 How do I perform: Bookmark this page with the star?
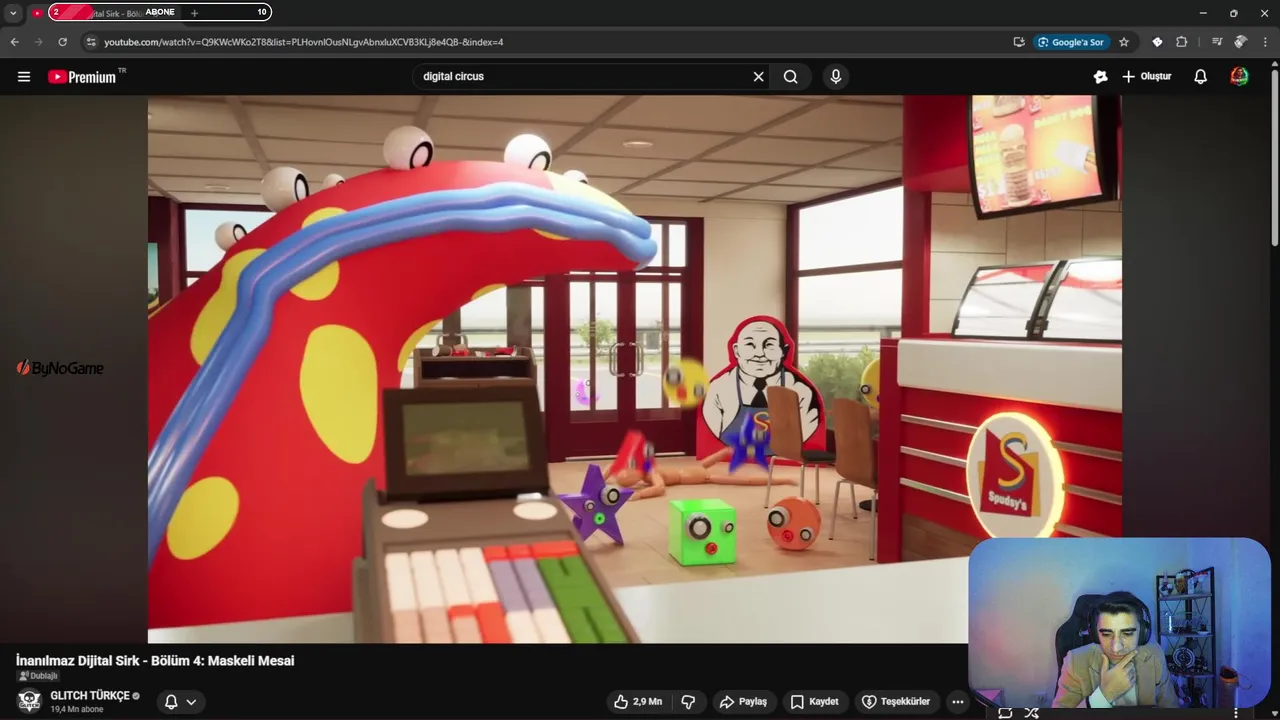pyautogui.click(x=1124, y=42)
